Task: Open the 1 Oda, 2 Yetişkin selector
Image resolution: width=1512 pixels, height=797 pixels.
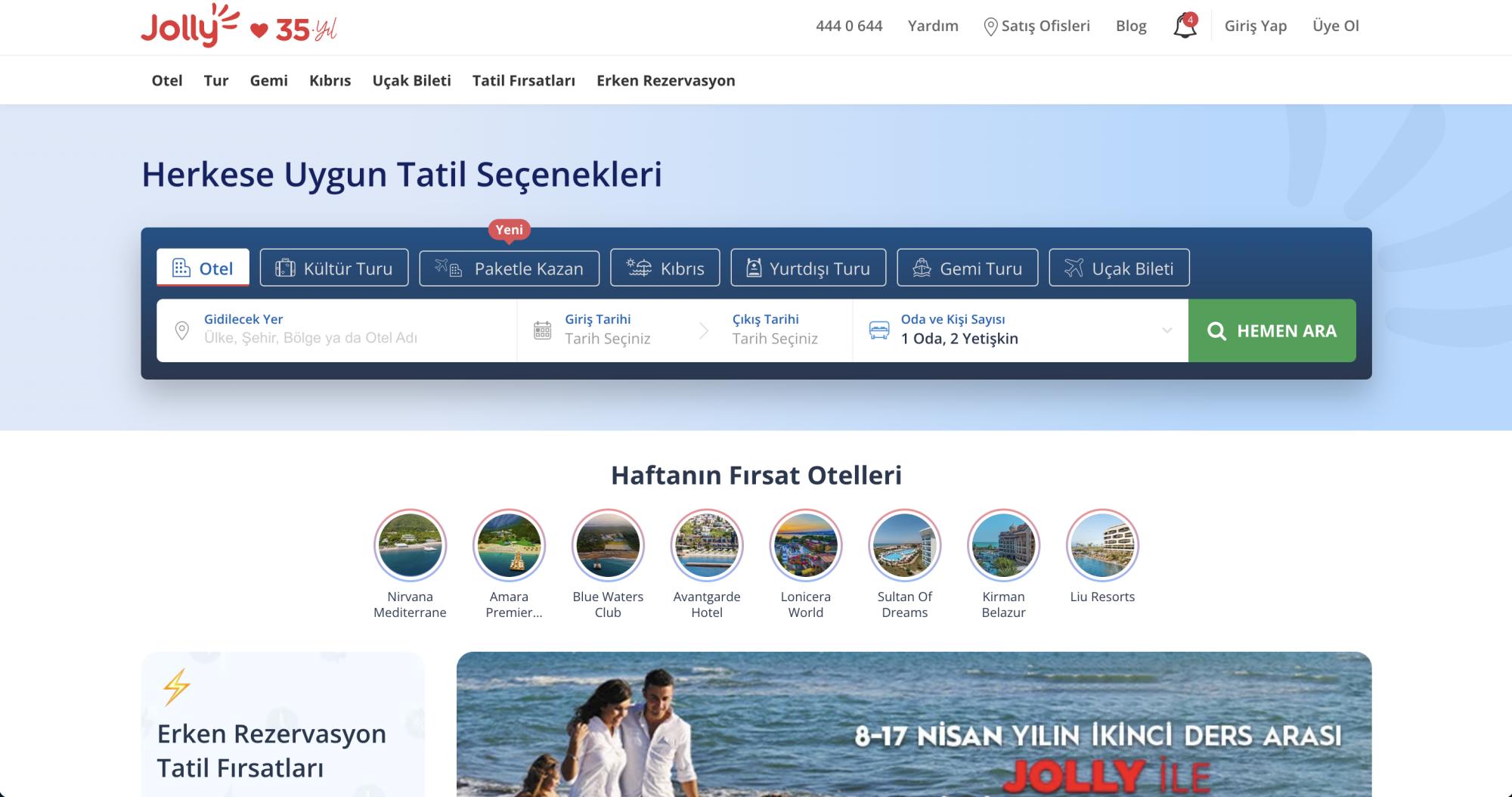Action: pos(1021,330)
